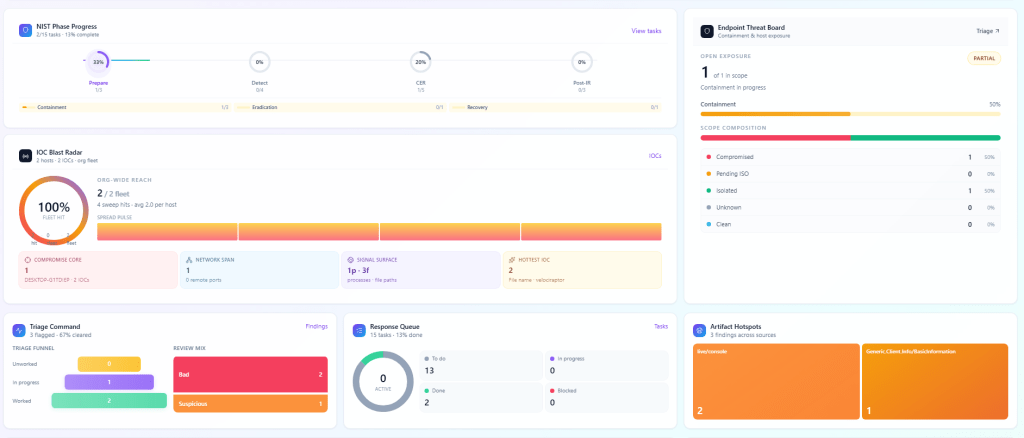The image size is (1024, 438).
Task: Click the Endpoint Threat Board shield icon
Action: click(x=707, y=31)
